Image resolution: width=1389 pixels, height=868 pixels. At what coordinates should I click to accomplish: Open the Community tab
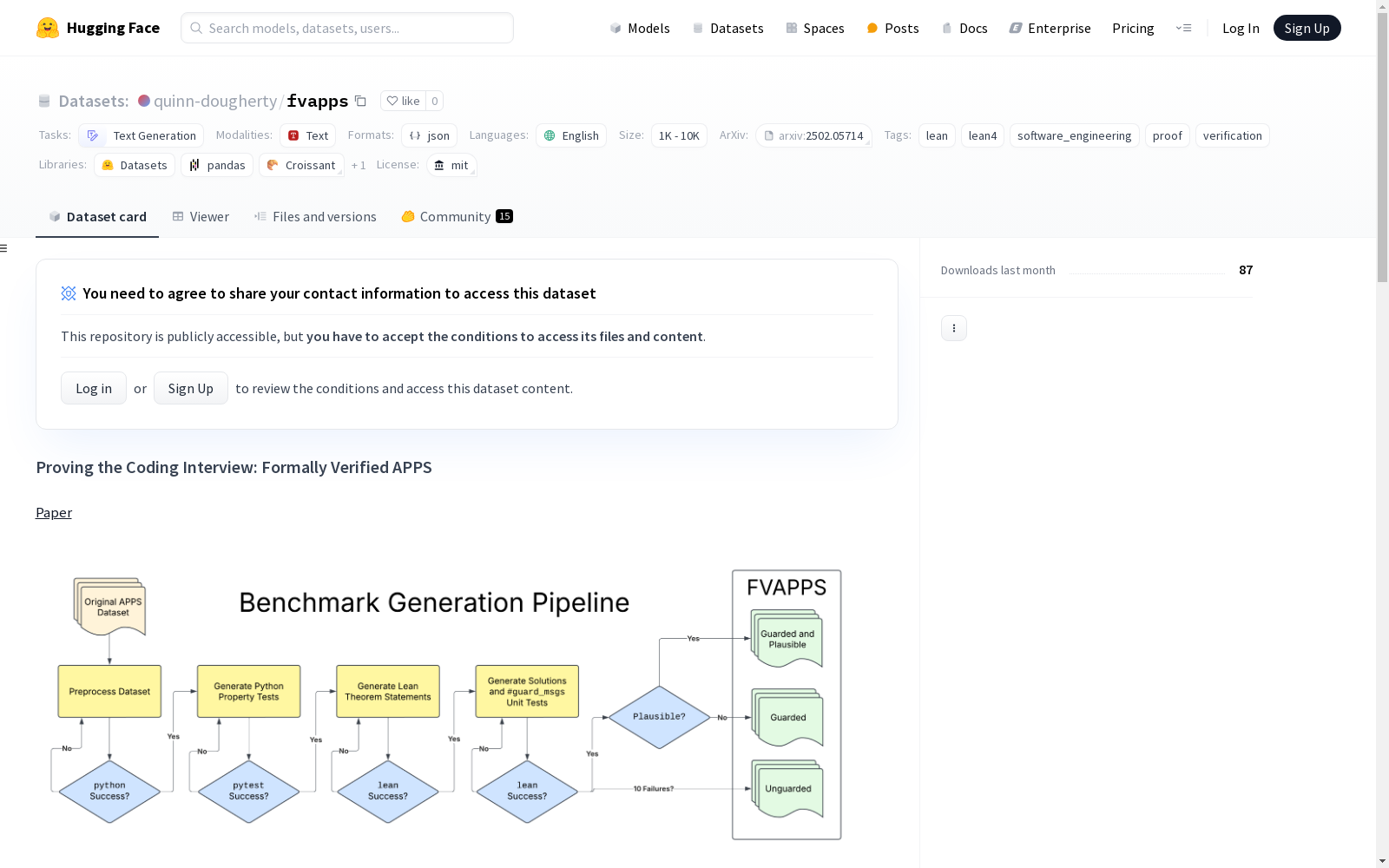[457, 217]
